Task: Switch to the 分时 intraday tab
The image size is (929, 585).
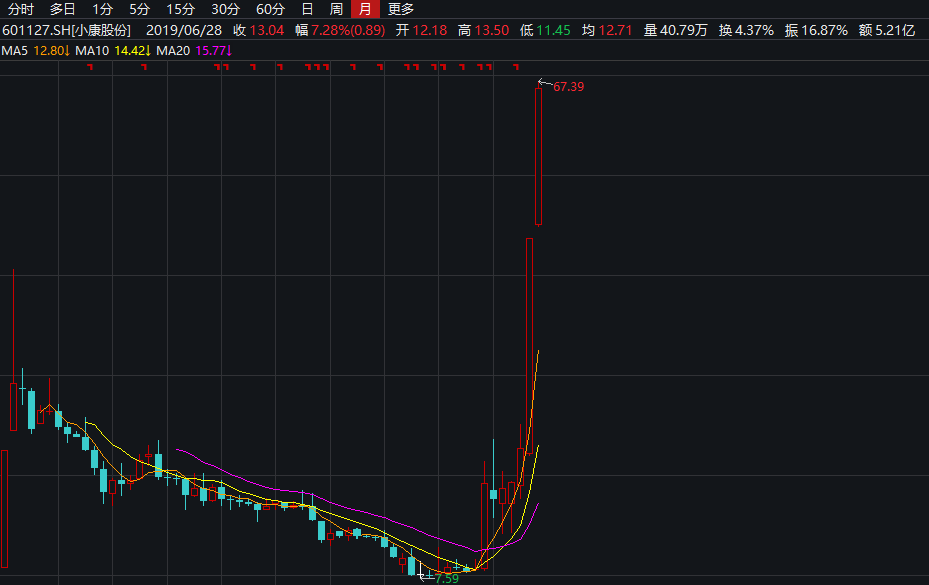Action: 21,9
